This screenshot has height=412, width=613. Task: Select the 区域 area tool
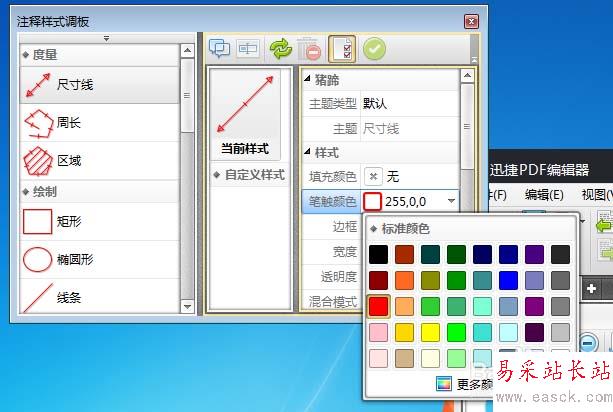pyautogui.click(x=99, y=161)
